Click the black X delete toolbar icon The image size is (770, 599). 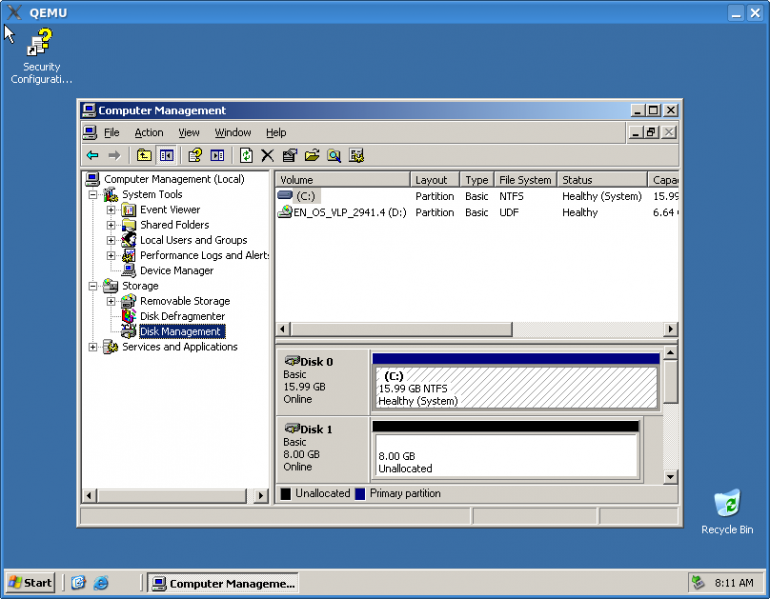click(x=267, y=155)
